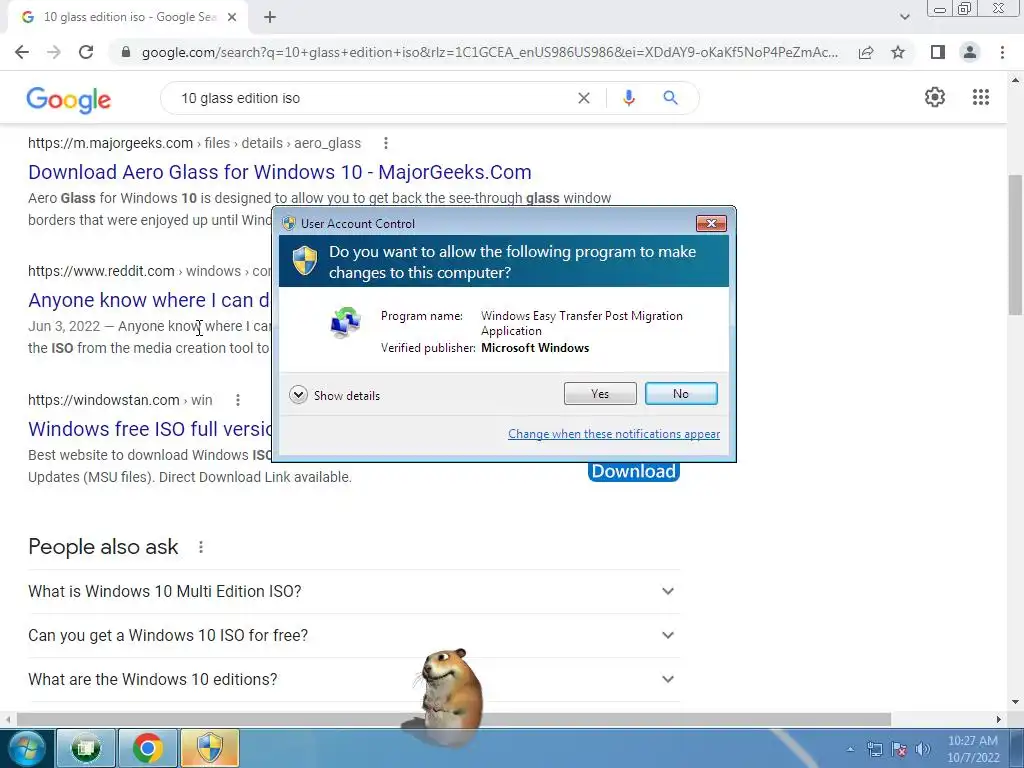Click No in User Account Control dialog
The image size is (1024, 768).
click(x=681, y=394)
